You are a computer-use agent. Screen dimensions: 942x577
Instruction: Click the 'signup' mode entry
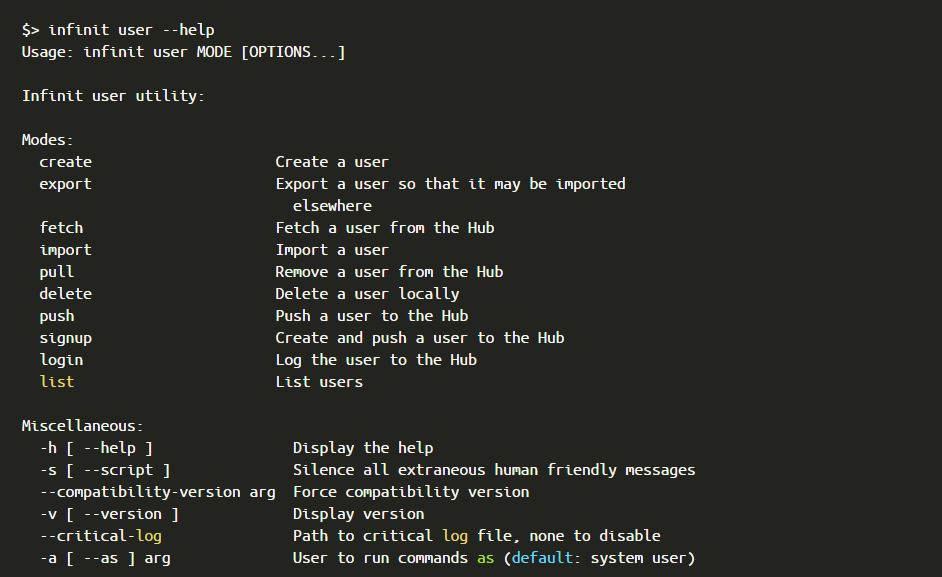click(x=65, y=338)
